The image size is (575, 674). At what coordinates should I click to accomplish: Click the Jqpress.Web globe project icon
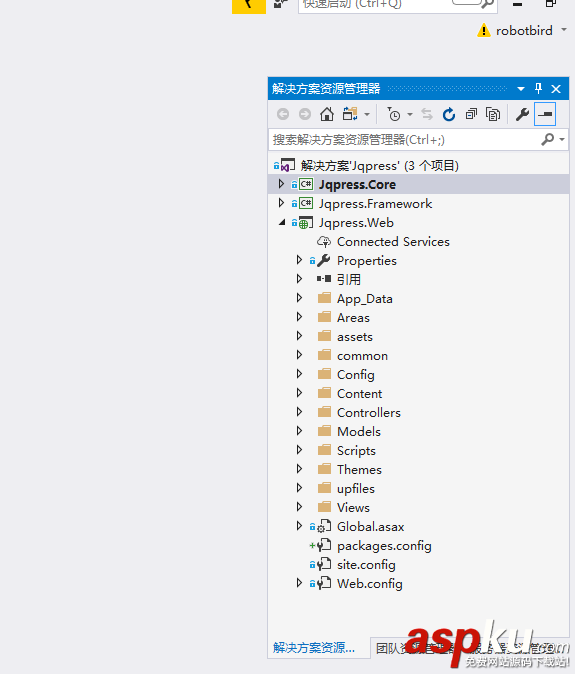pyautogui.click(x=306, y=223)
